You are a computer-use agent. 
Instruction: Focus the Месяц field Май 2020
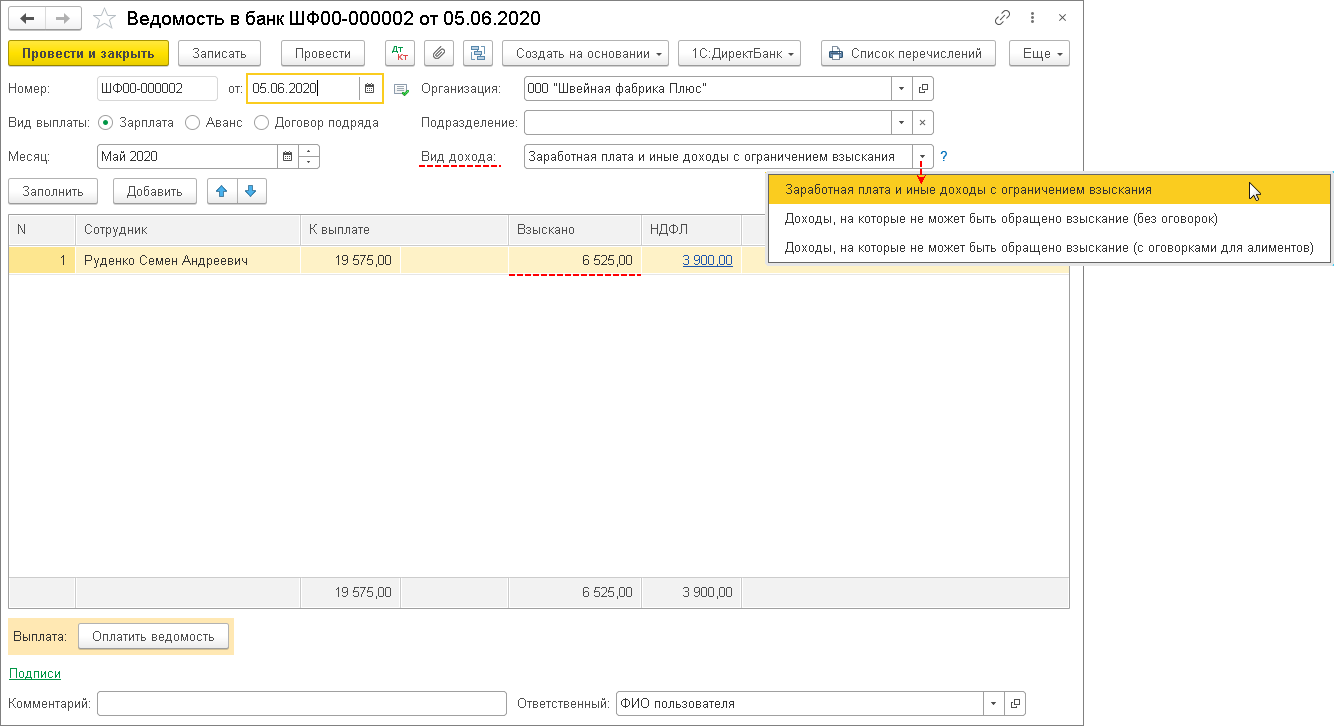click(x=187, y=157)
